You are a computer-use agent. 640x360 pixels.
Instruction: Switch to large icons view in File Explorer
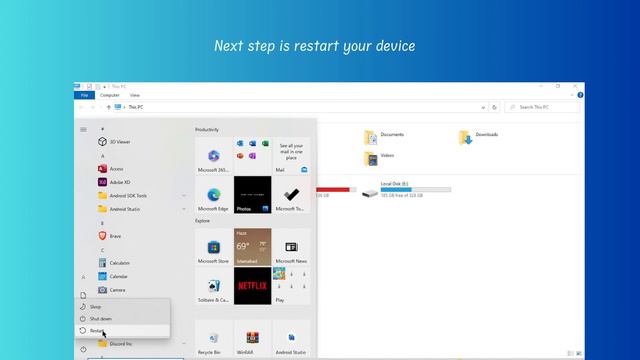point(579,353)
